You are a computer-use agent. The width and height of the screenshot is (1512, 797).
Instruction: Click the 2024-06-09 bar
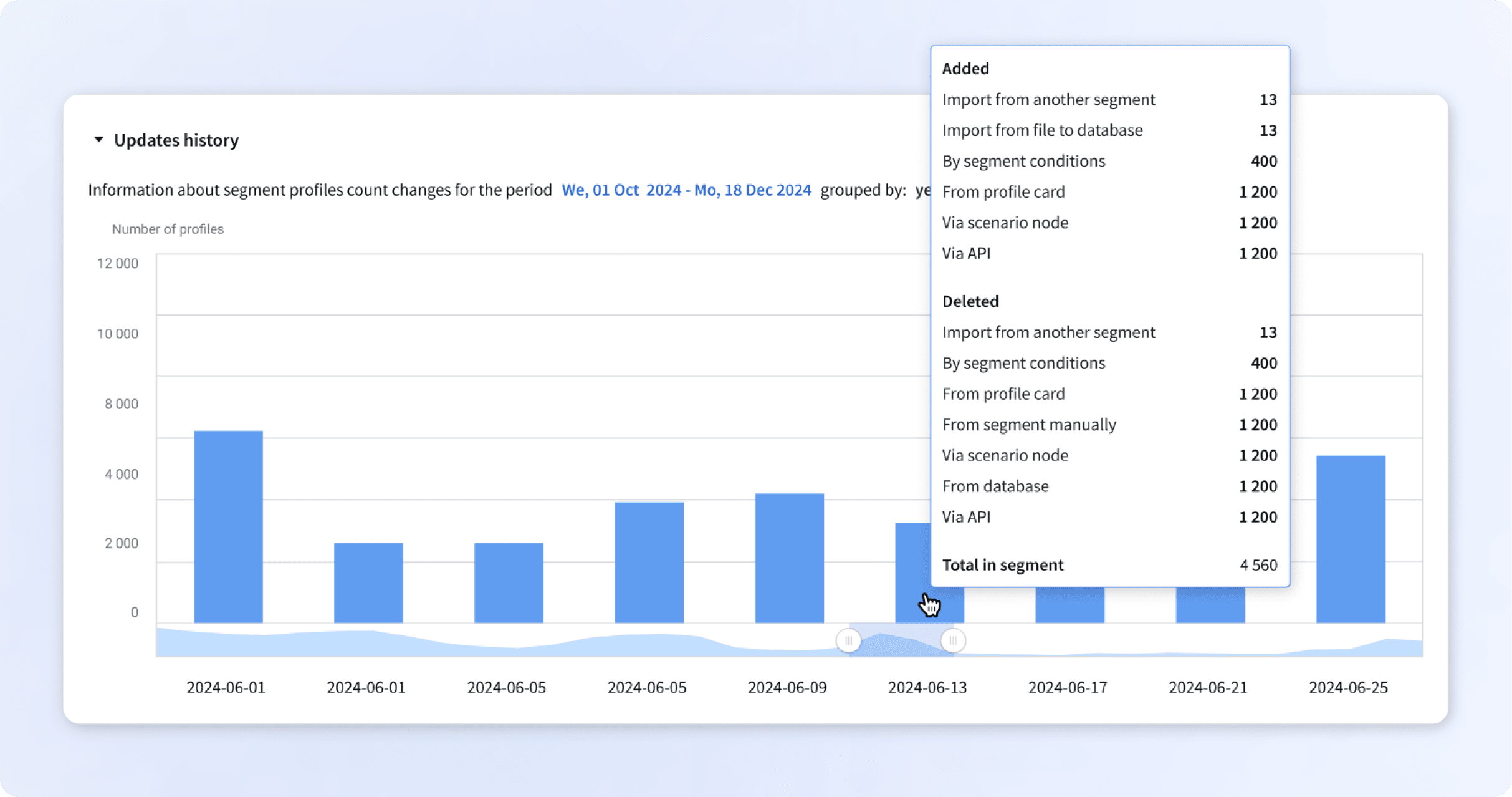[789, 558]
